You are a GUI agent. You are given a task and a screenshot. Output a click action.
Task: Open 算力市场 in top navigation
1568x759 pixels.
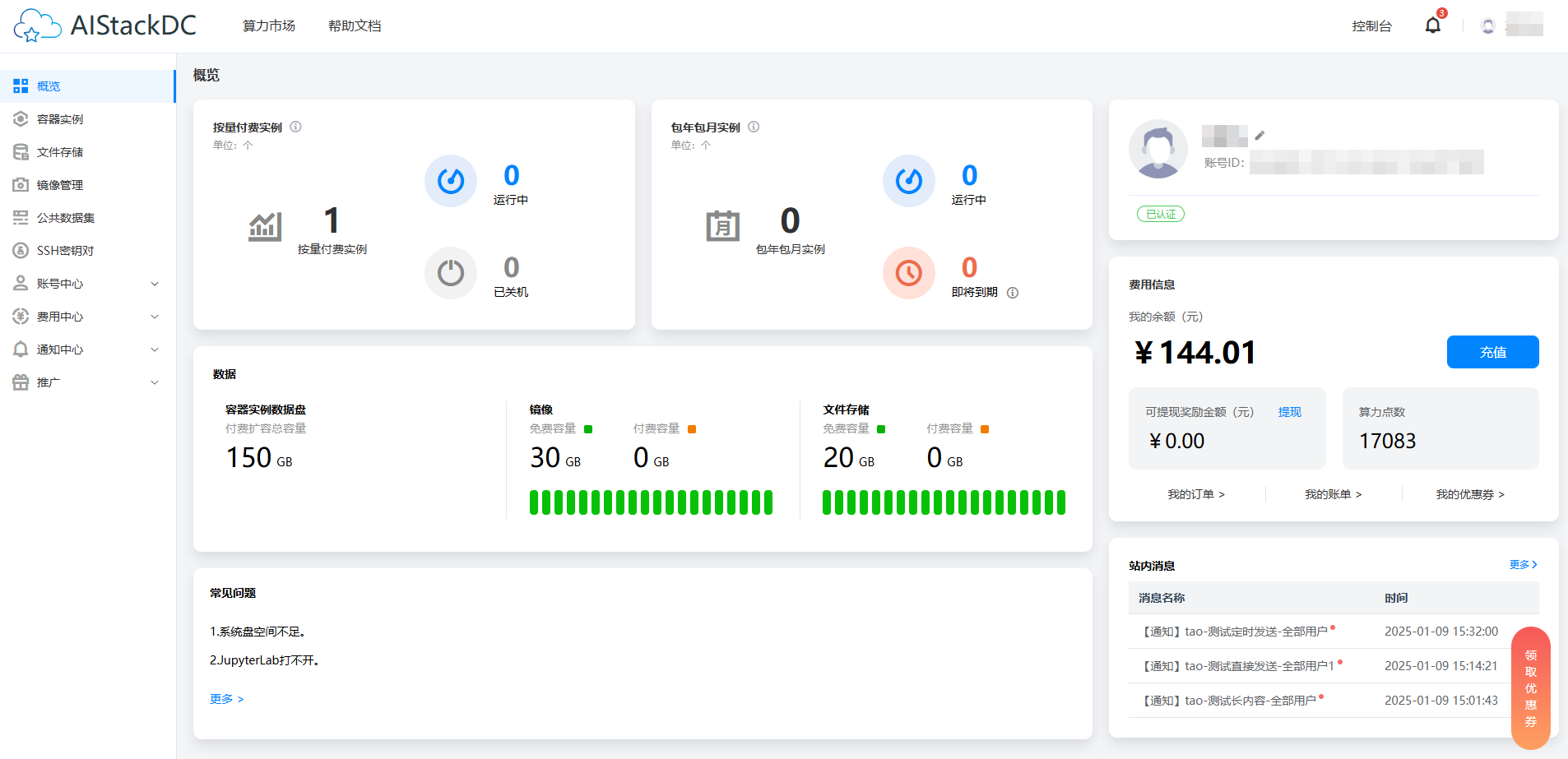(268, 26)
